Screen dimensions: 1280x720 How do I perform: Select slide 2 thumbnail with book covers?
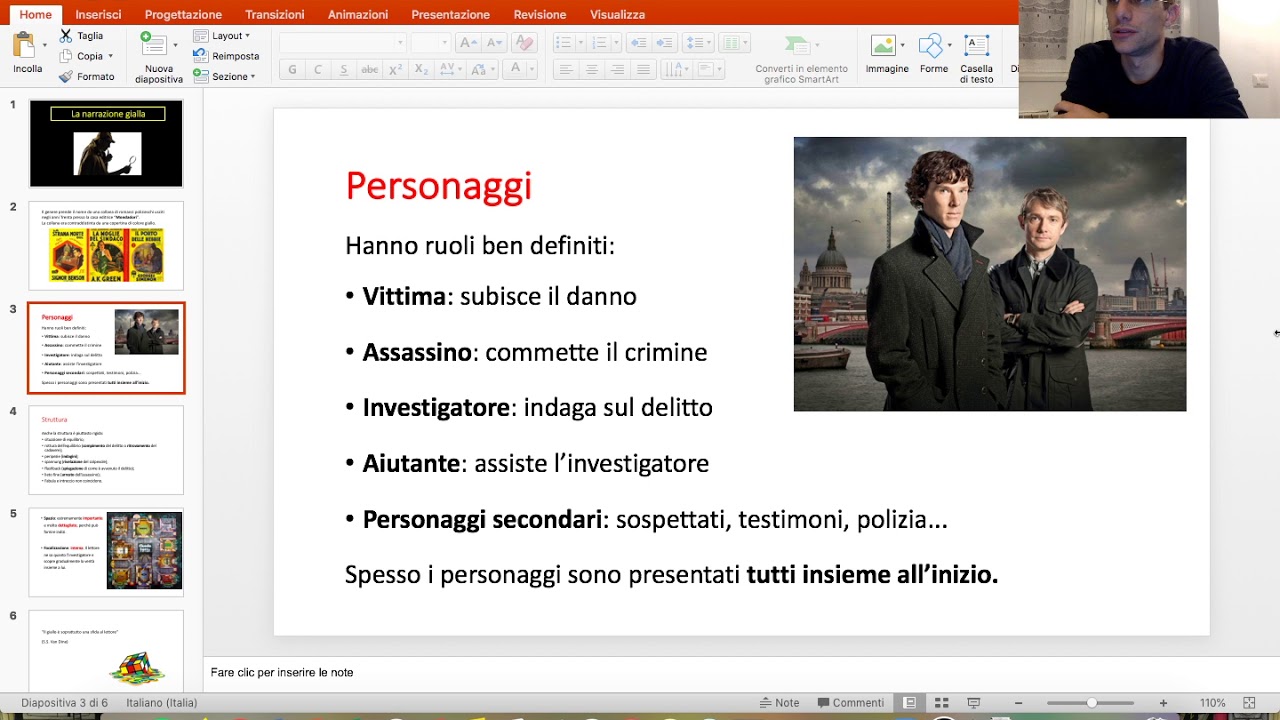106,246
